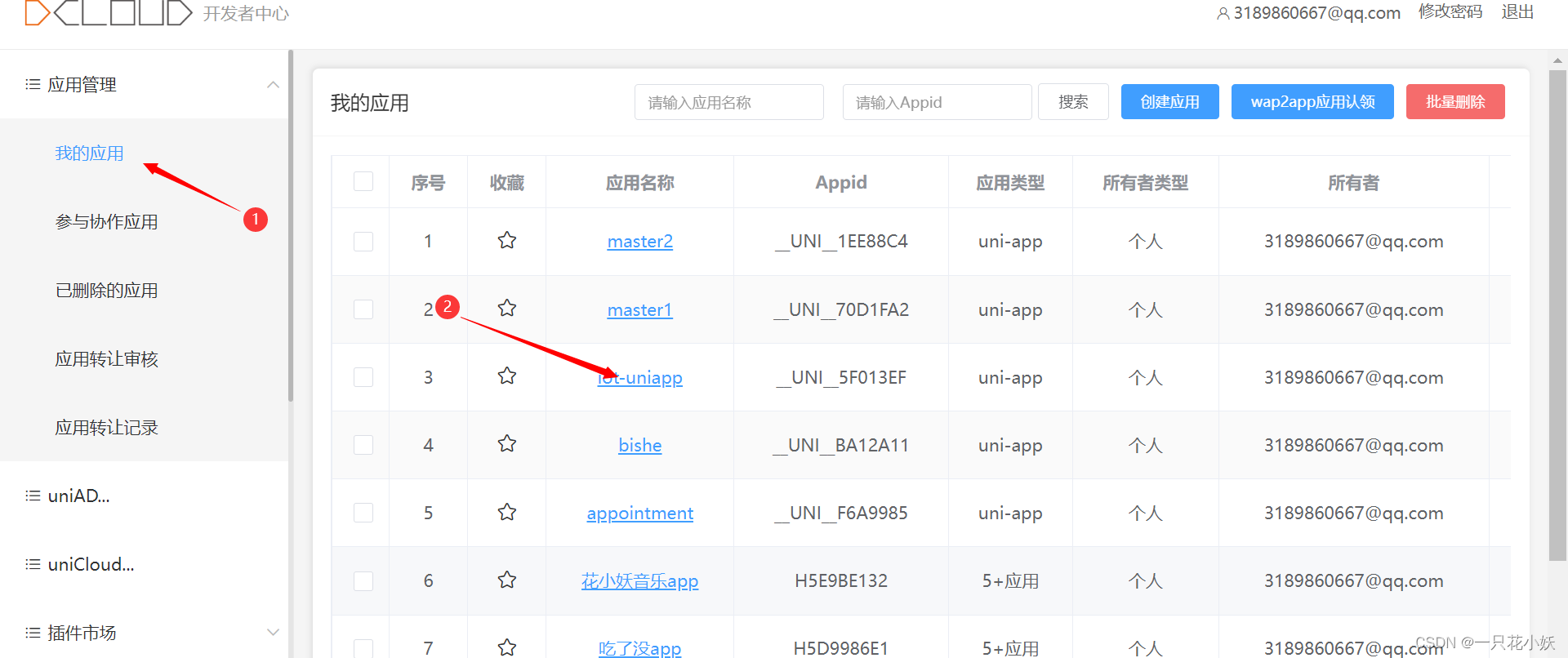1568x658 pixels.
Task: Click Appid cell __UNI__5F013EF
Action: tap(841, 378)
